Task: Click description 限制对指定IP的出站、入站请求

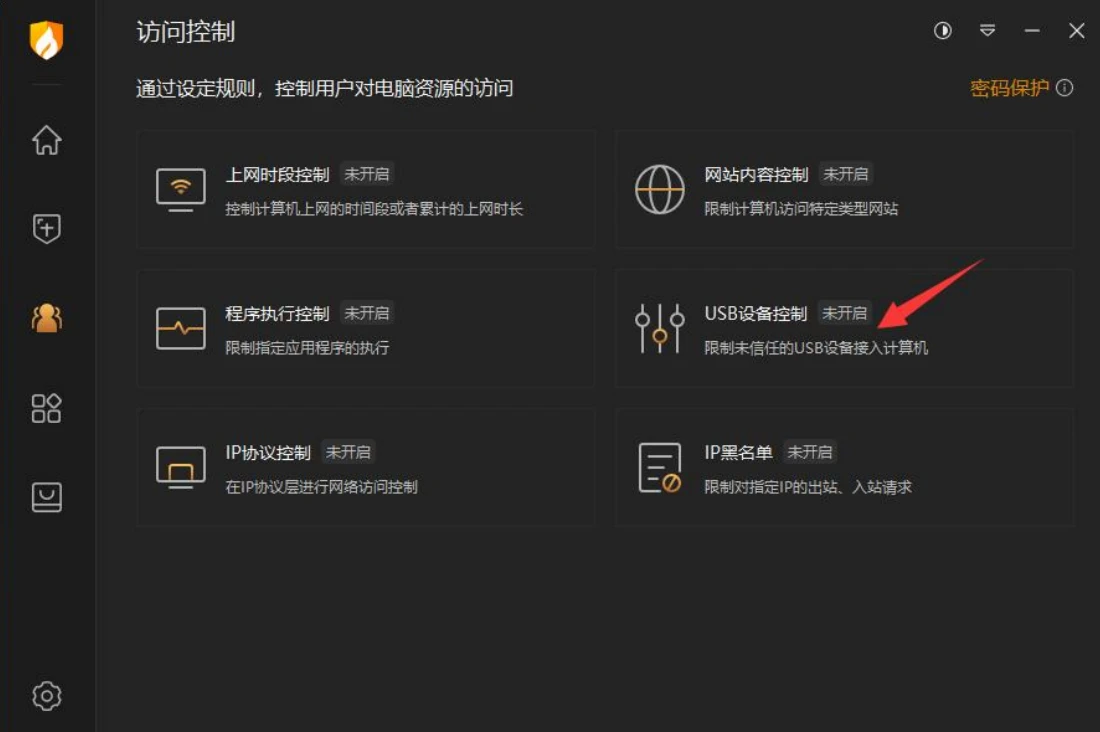Action: point(808,486)
